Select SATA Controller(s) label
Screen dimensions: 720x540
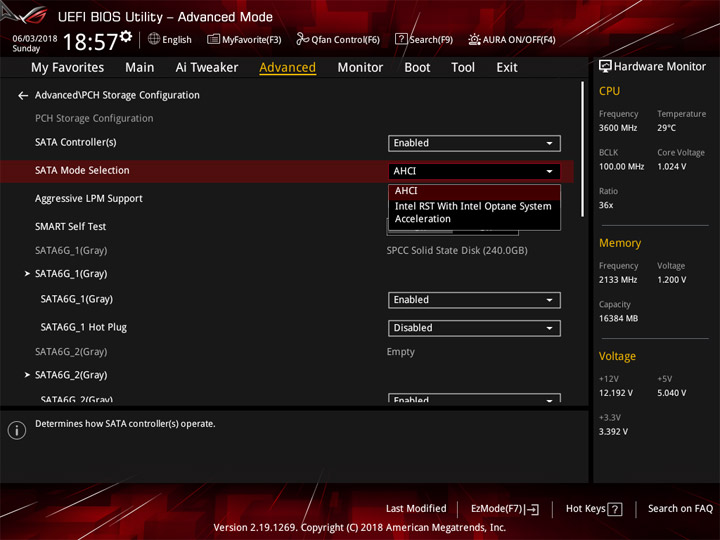pos(76,142)
